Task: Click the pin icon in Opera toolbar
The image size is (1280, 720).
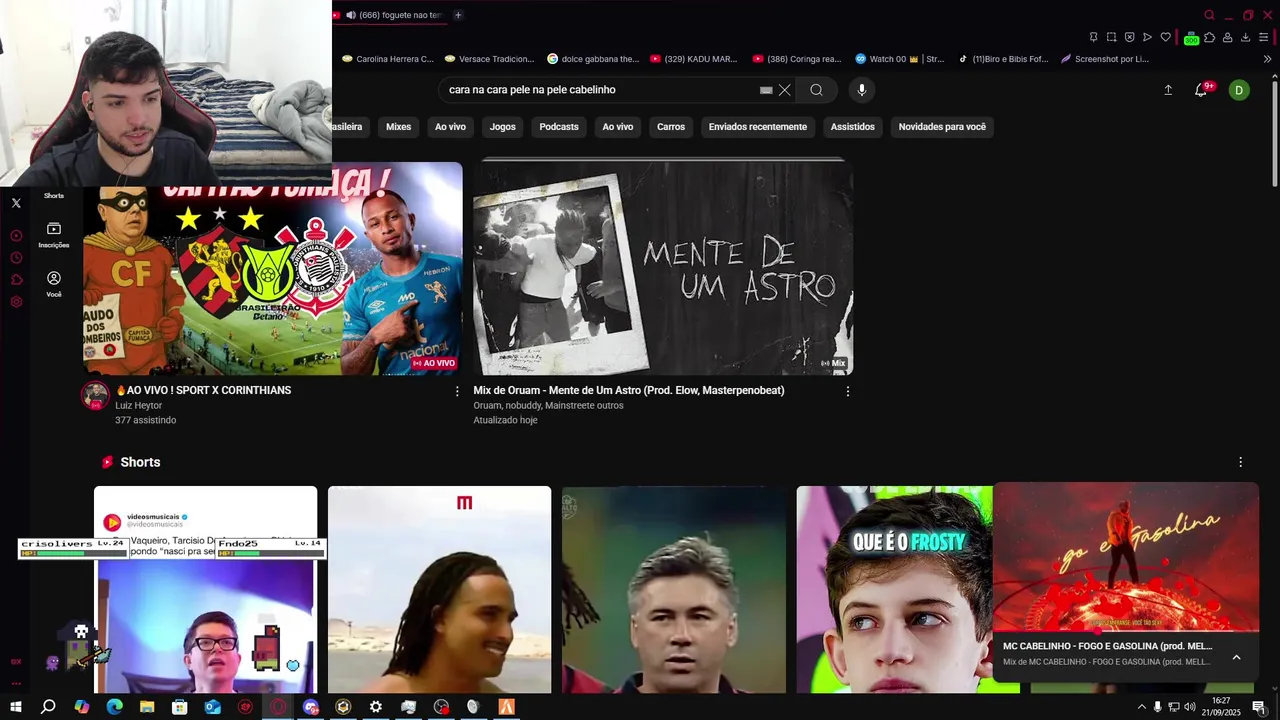Action: (1093, 37)
